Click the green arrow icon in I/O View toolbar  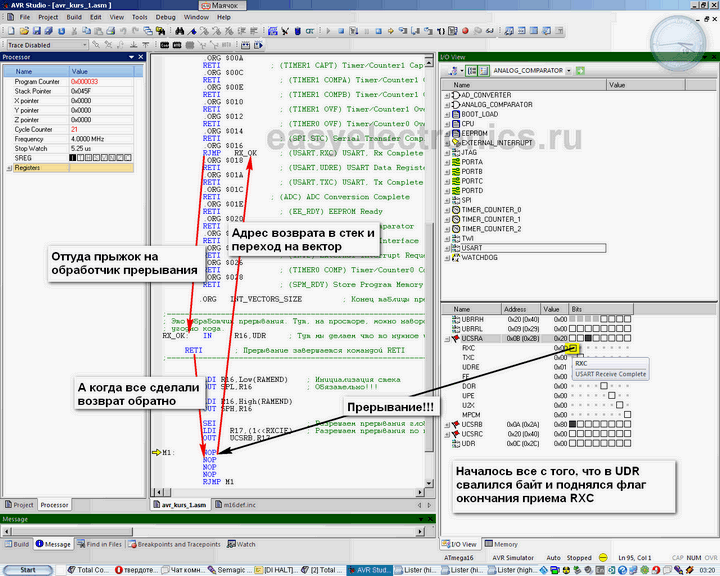pos(580,71)
